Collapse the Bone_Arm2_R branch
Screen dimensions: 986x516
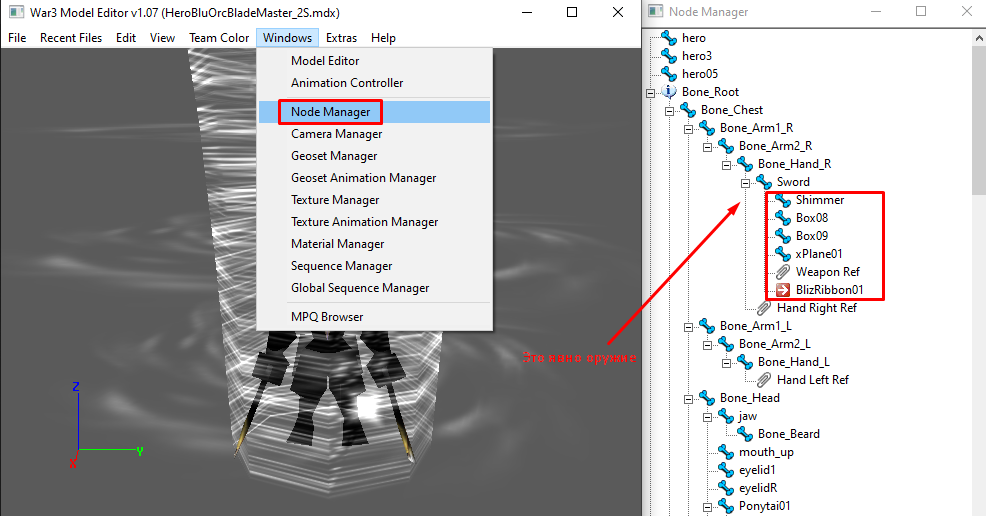coord(707,147)
